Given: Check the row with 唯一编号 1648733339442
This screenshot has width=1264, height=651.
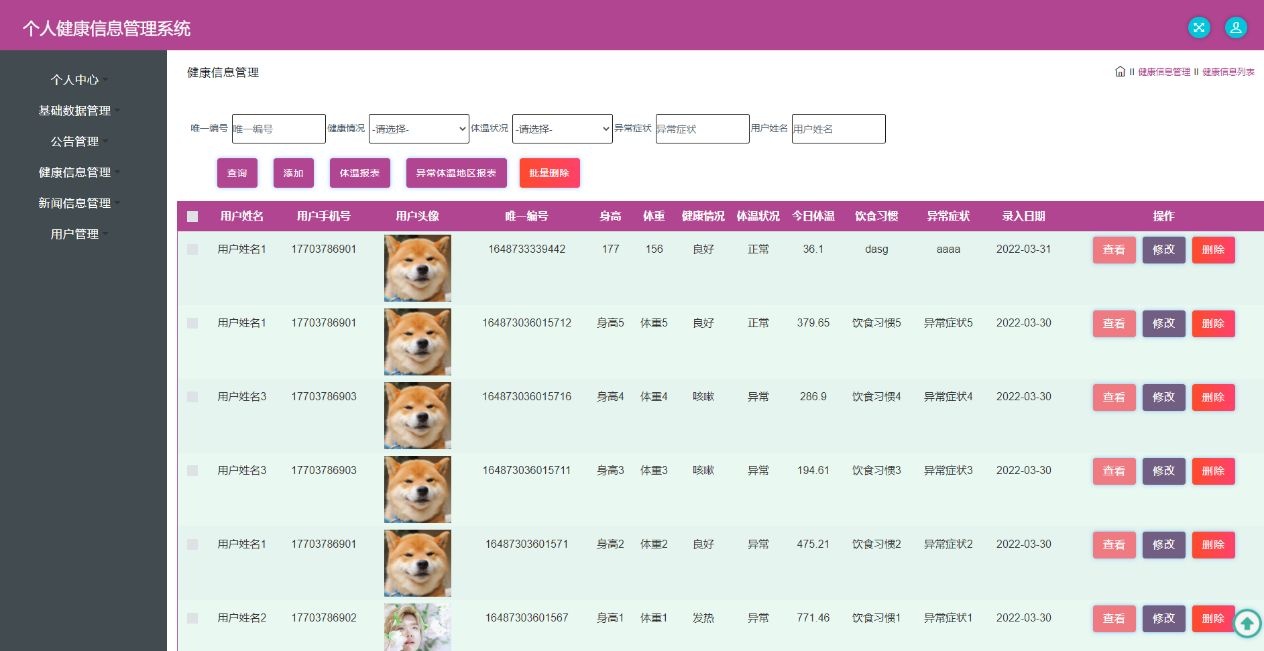Looking at the screenshot, I should (x=193, y=249).
